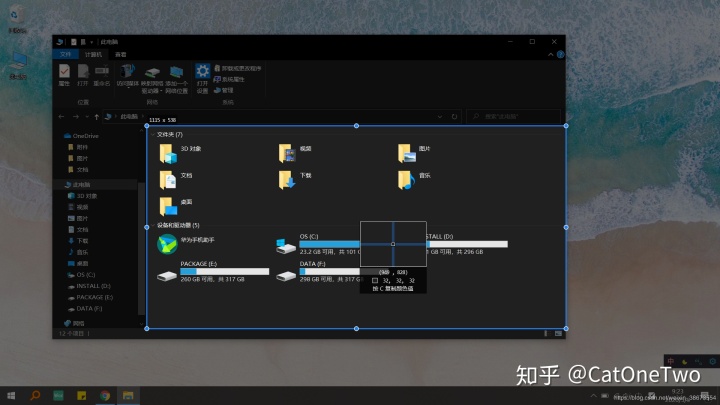
Task: Select the Recycle Bin desktop icon
Action: click(17, 20)
